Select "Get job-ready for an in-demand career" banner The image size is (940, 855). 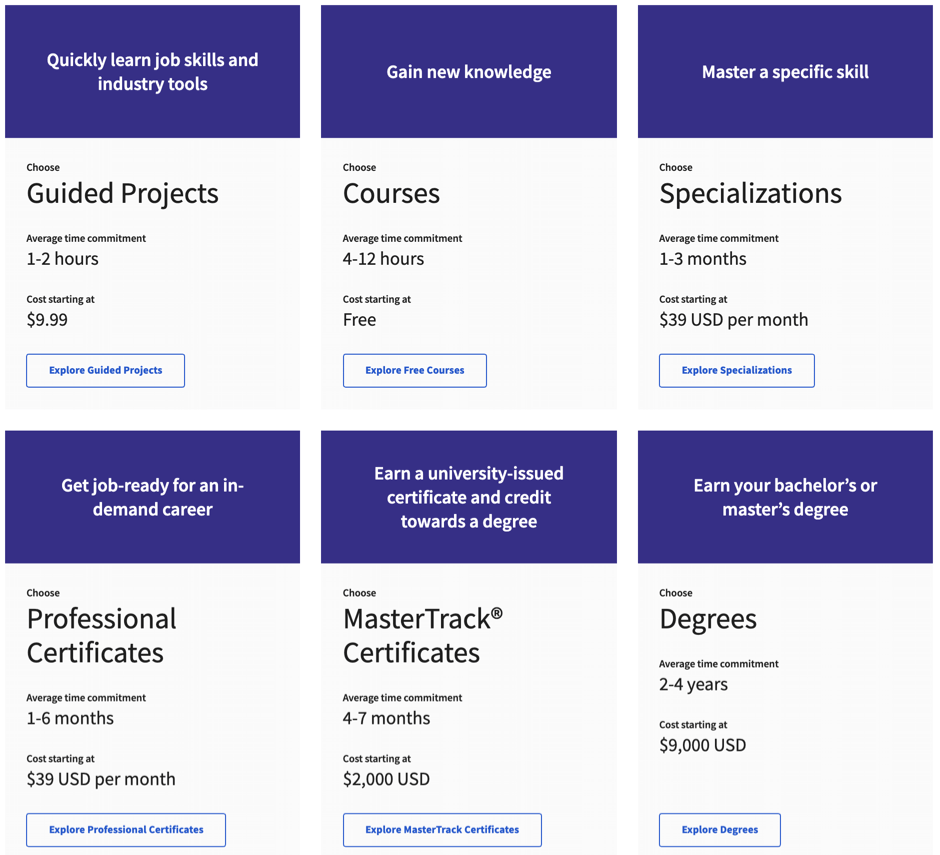click(152, 497)
